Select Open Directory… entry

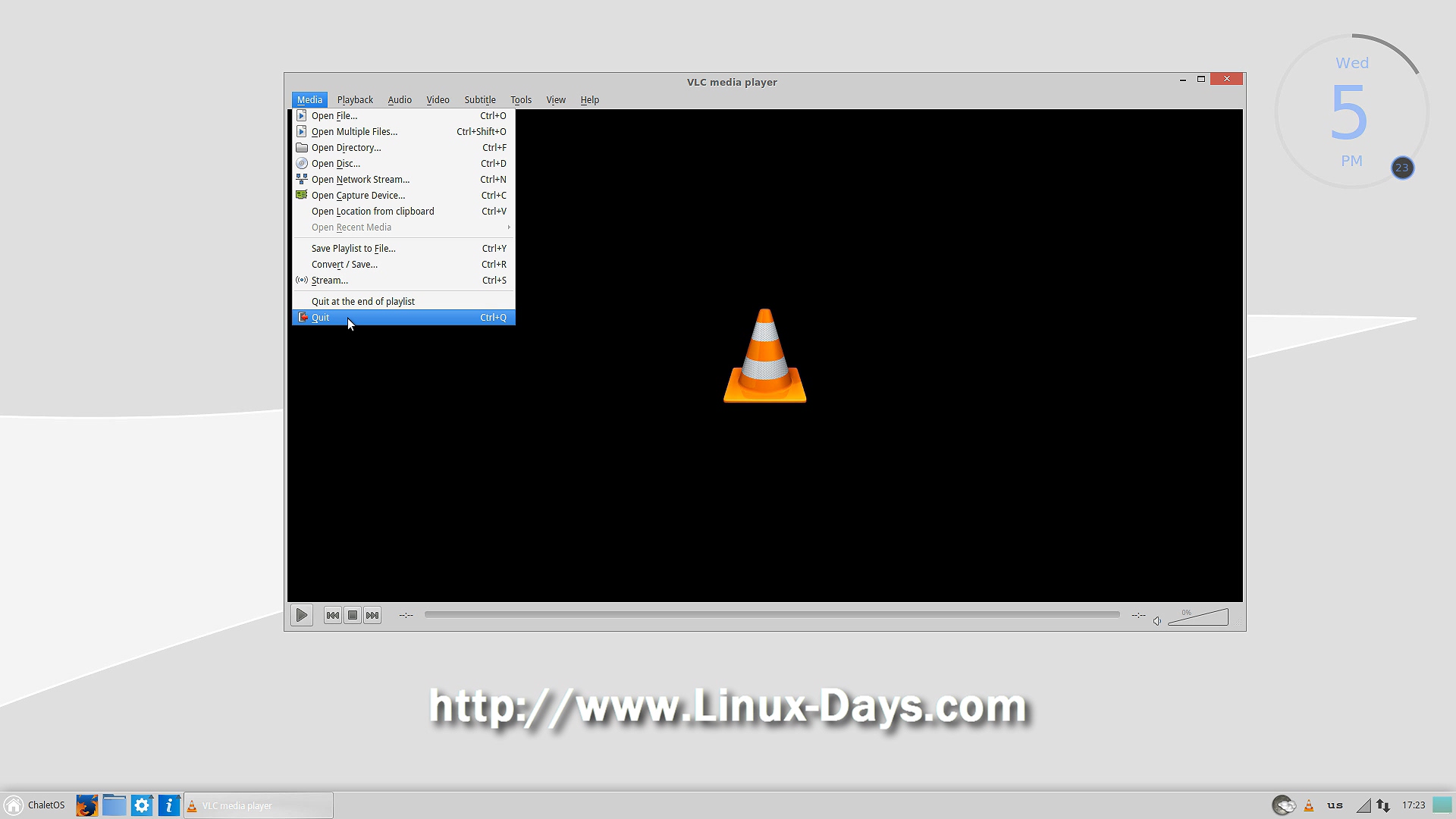[403, 148]
